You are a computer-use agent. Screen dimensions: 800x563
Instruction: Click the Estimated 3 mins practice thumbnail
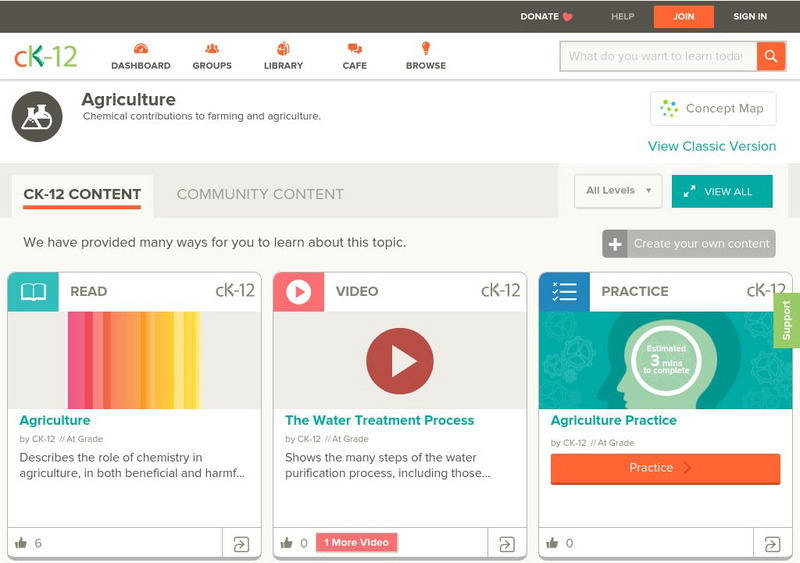[x=666, y=360]
